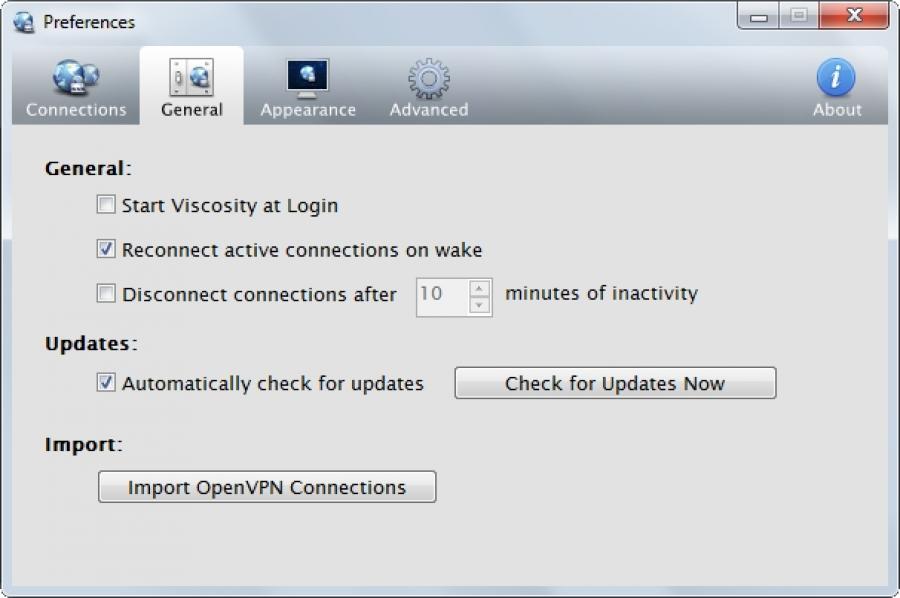Screen dimensions: 900x598
Task: Decrease inactivity minutes with down arrow
Action: click(479, 305)
